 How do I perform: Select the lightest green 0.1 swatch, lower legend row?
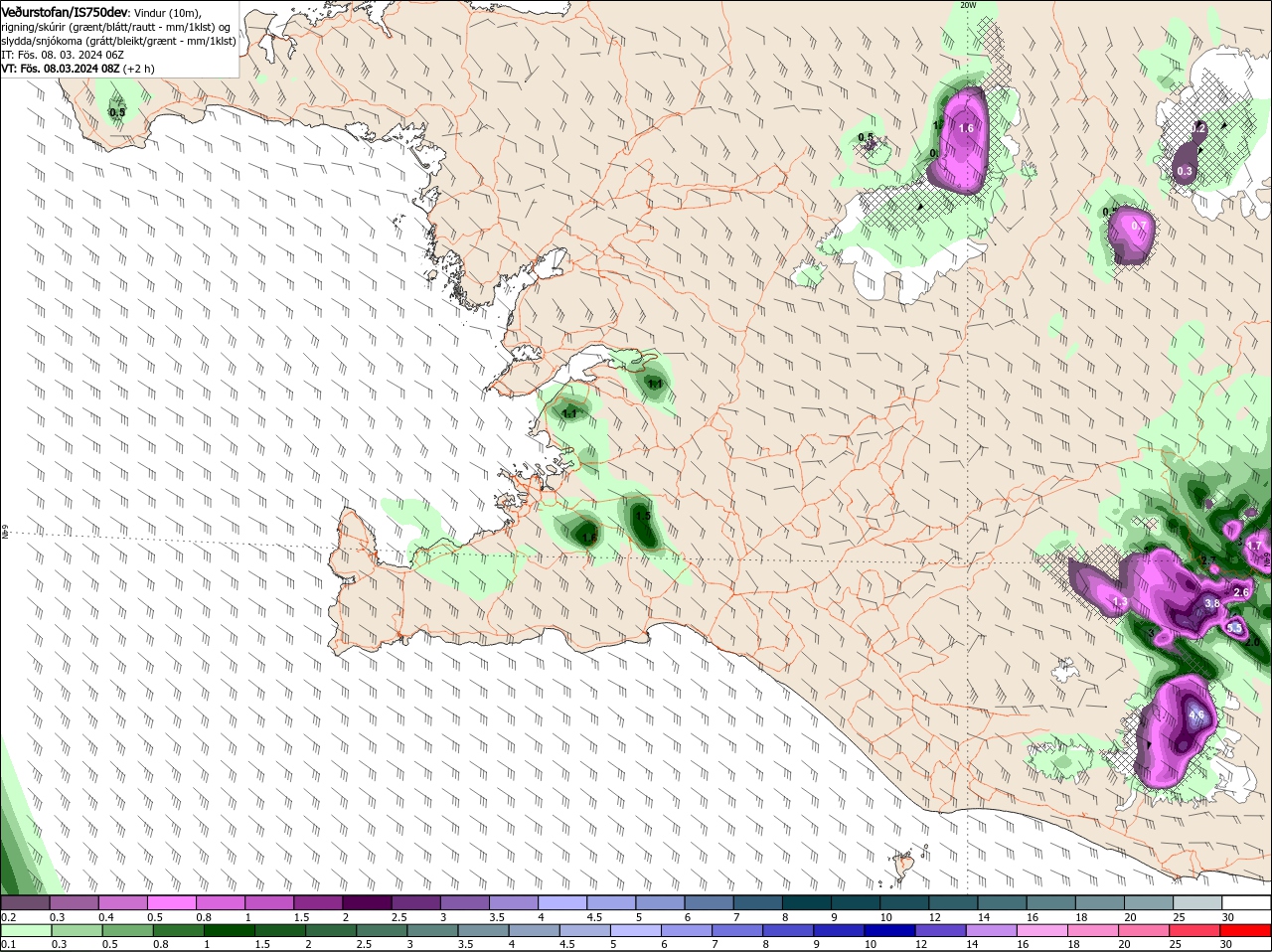tap(25, 930)
